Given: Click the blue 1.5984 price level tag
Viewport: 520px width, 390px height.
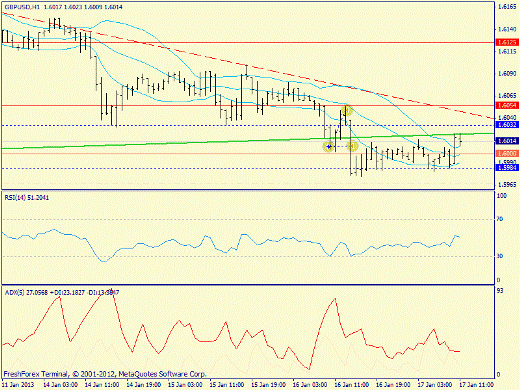Looking at the screenshot, I should [507, 167].
